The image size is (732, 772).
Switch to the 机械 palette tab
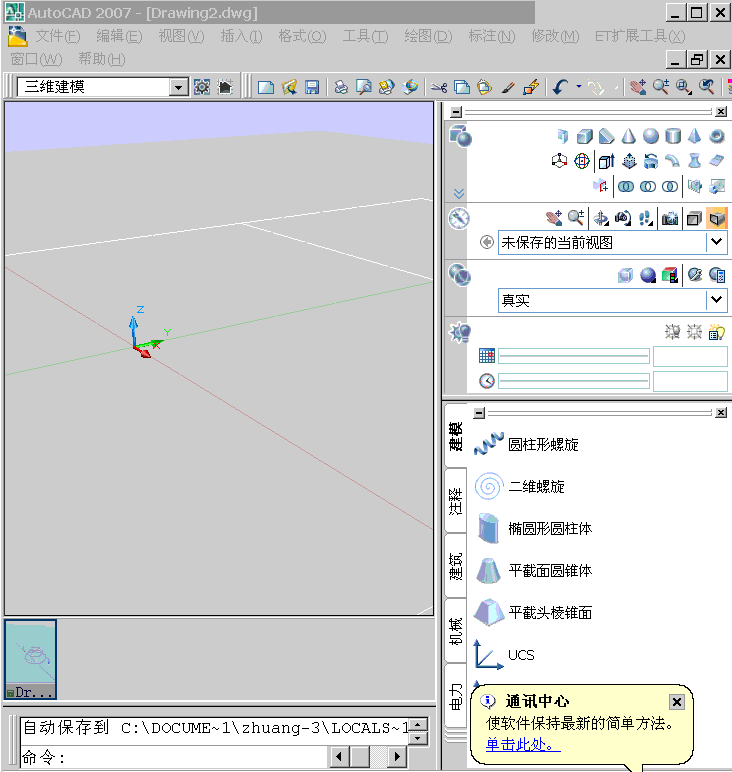(x=456, y=631)
